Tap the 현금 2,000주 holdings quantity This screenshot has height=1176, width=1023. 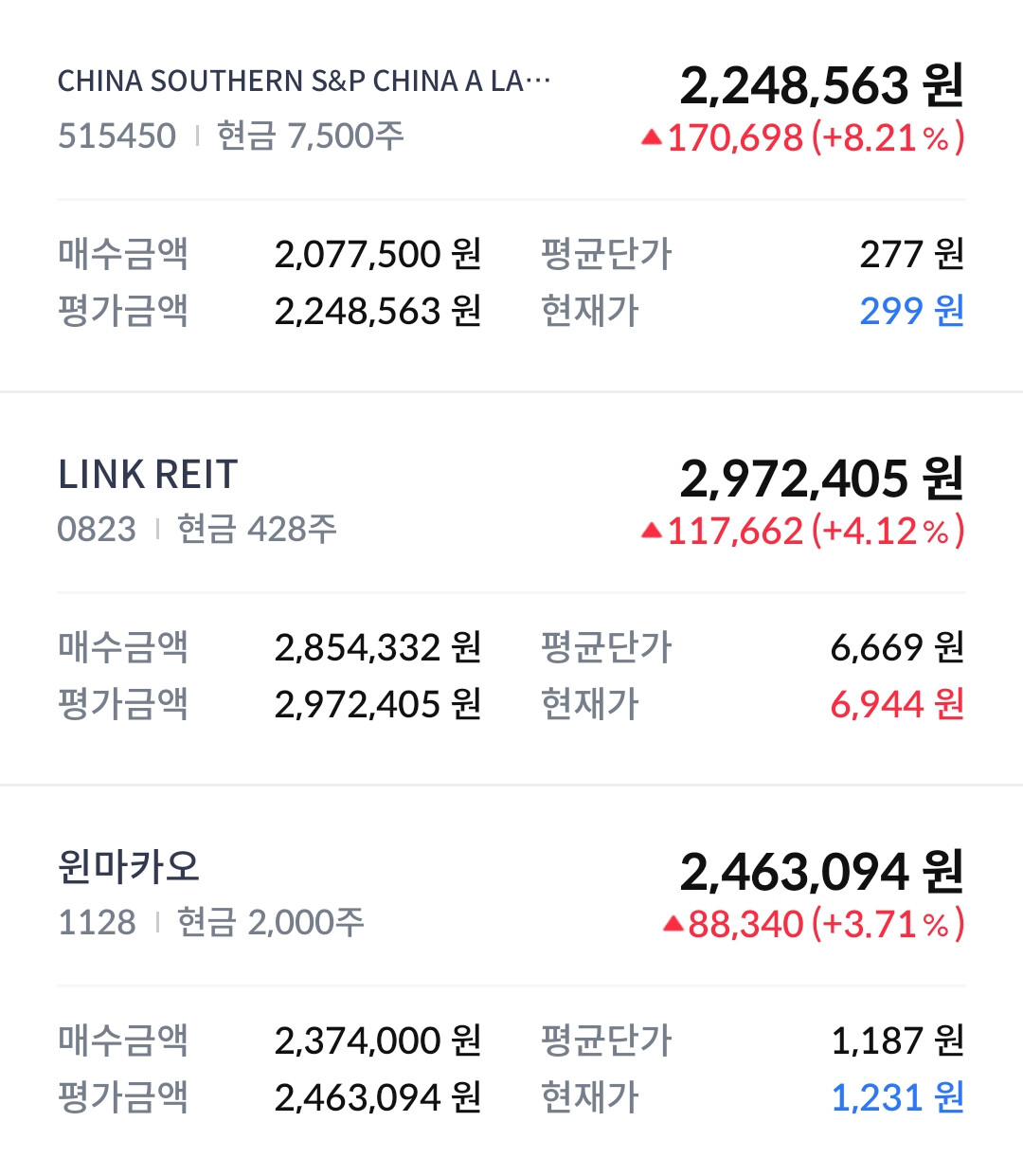270,922
